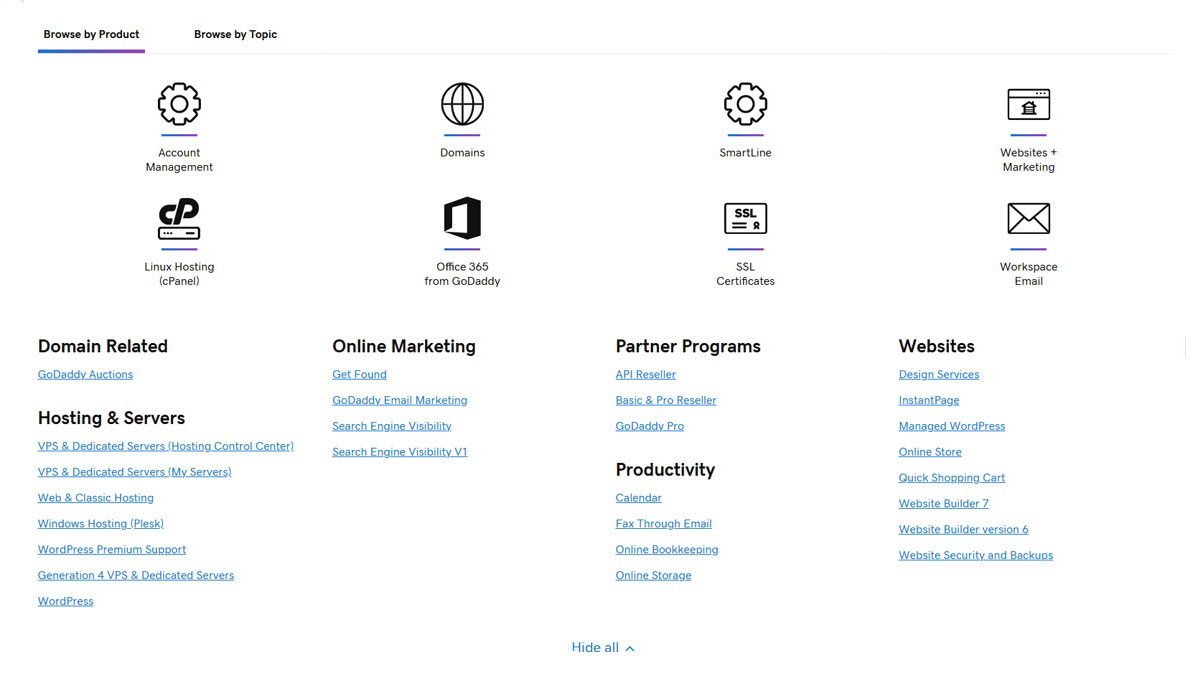The image size is (1204, 686).
Task: Open Website Builder version 6 link
Action: coord(964,531)
